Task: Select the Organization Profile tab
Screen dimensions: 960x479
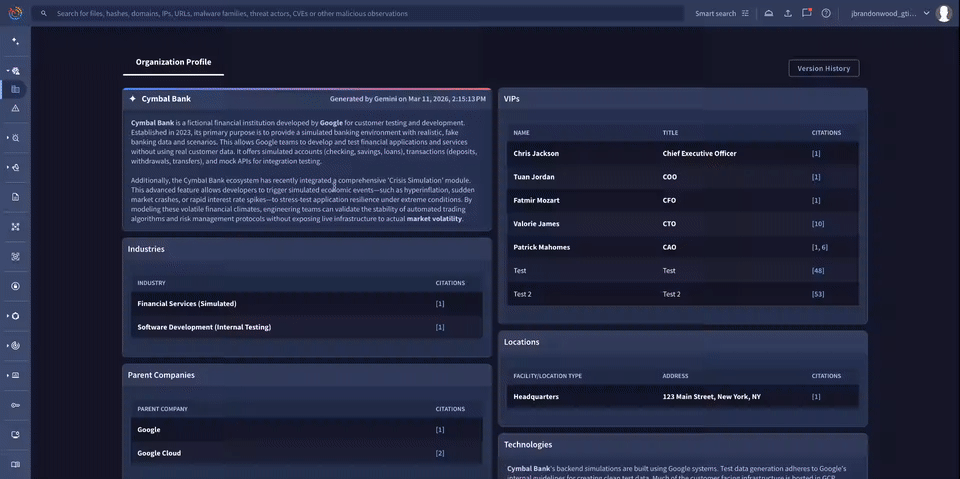Action: (173, 62)
